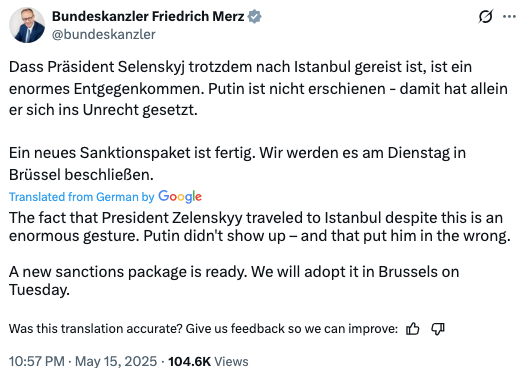The width and height of the screenshot is (531, 368).
Task: Click the May 15, 2025 date link
Action: [116, 361]
